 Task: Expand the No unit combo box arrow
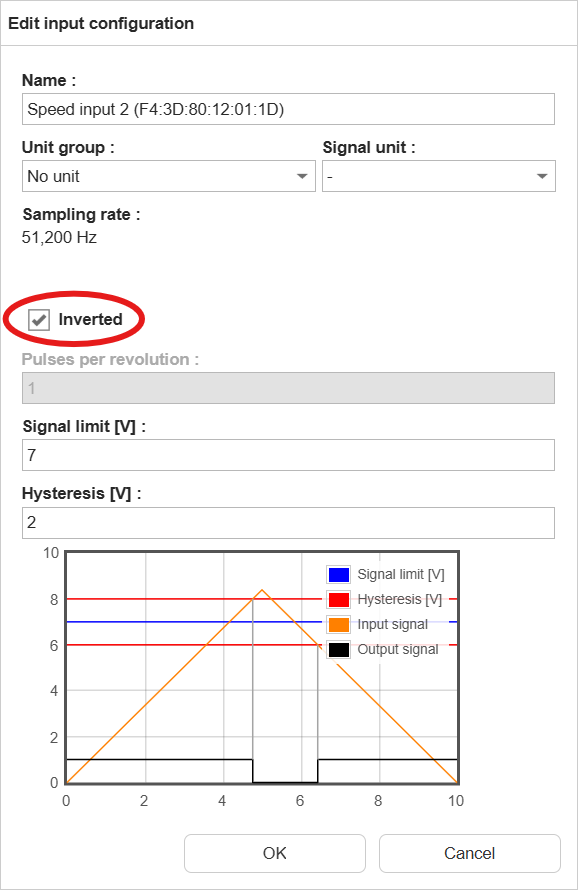[302, 176]
